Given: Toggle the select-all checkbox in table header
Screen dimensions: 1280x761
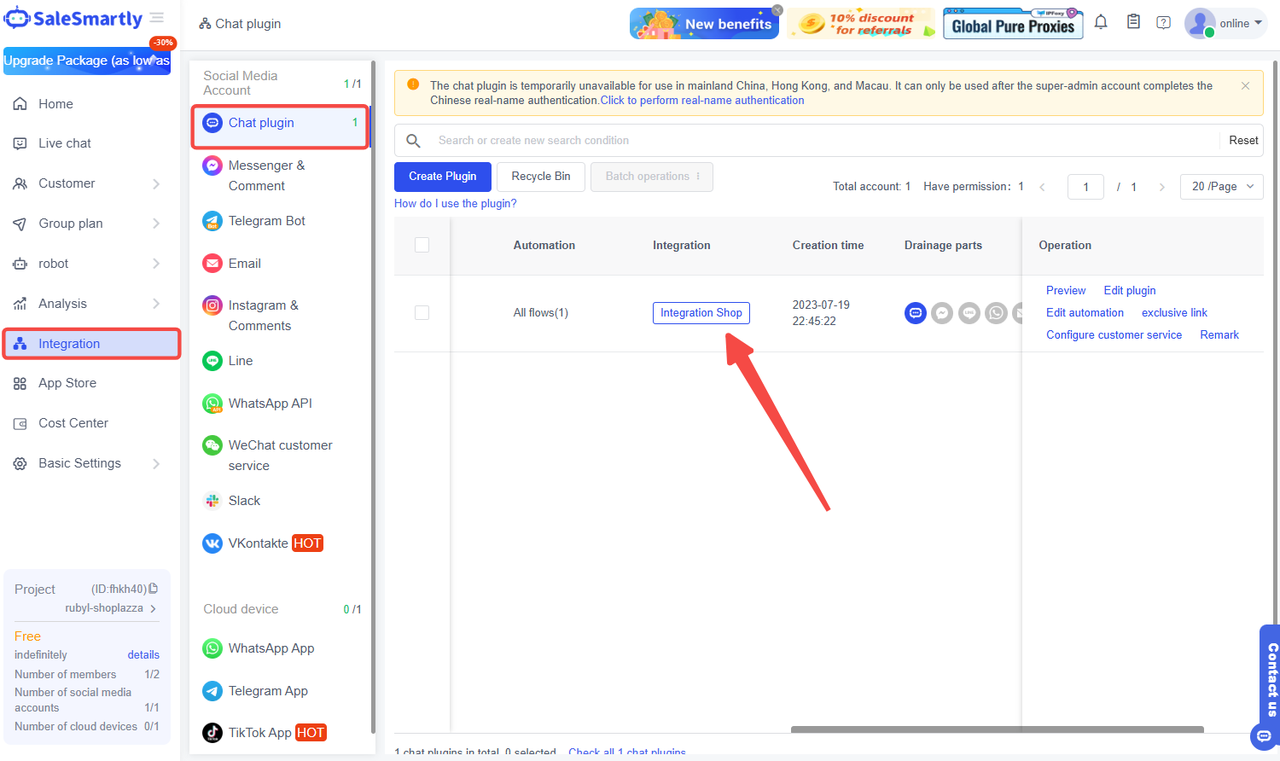Looking at the screenshot, I should [422, 245].
